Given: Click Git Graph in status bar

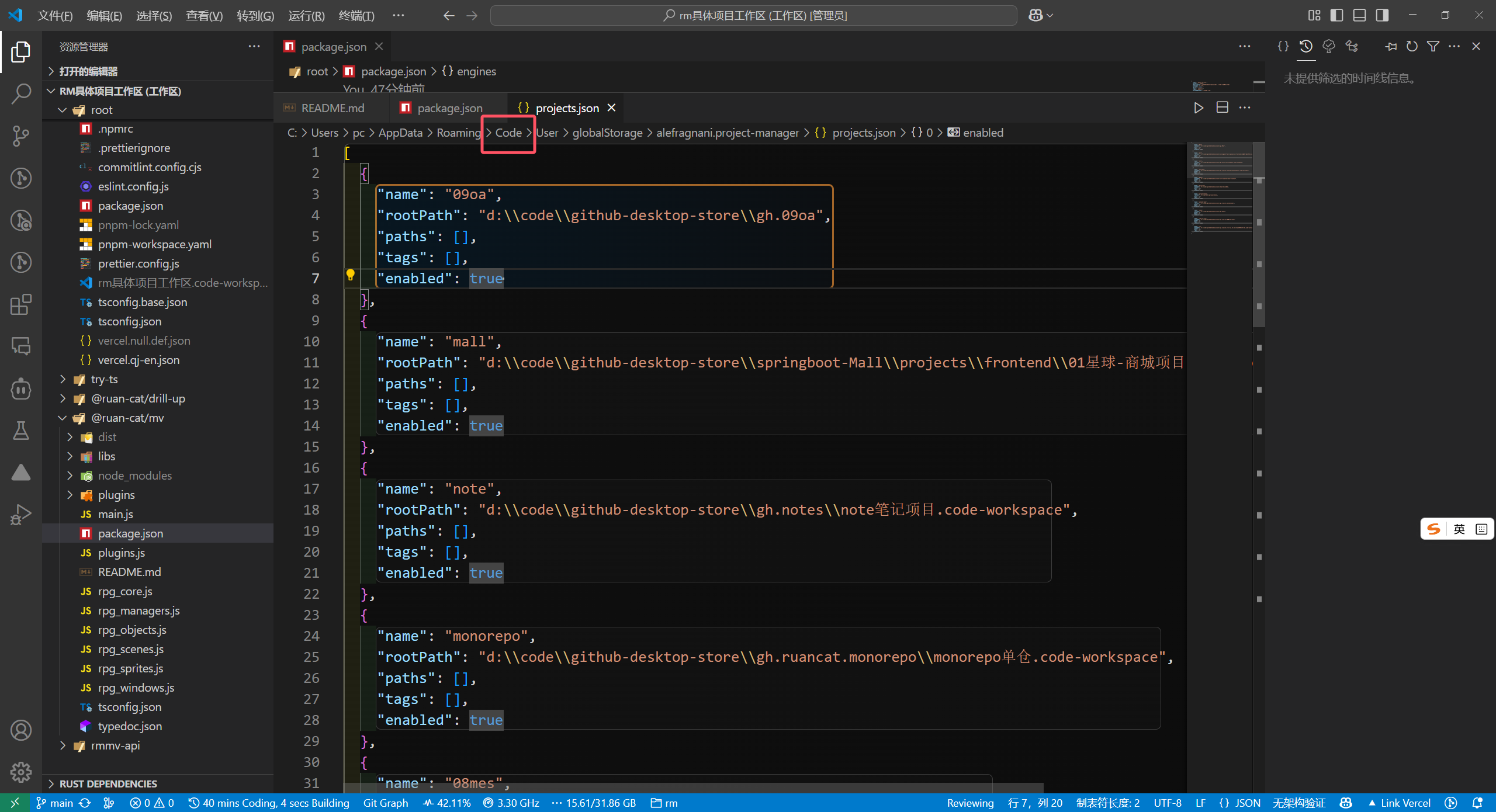Looking at the screenshot, I should pos(386,803).
